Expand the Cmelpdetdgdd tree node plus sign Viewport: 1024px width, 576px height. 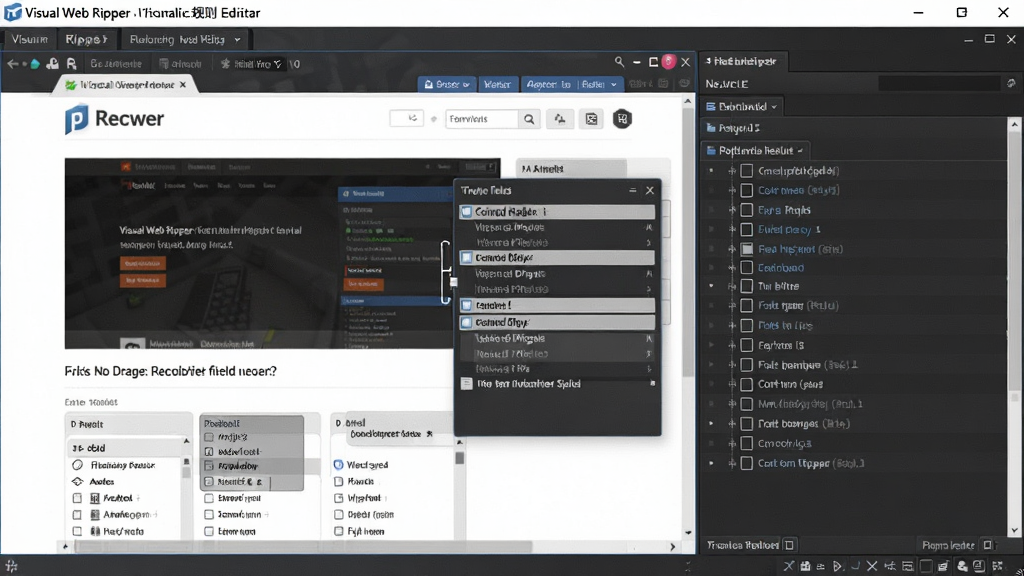(732, 170)
